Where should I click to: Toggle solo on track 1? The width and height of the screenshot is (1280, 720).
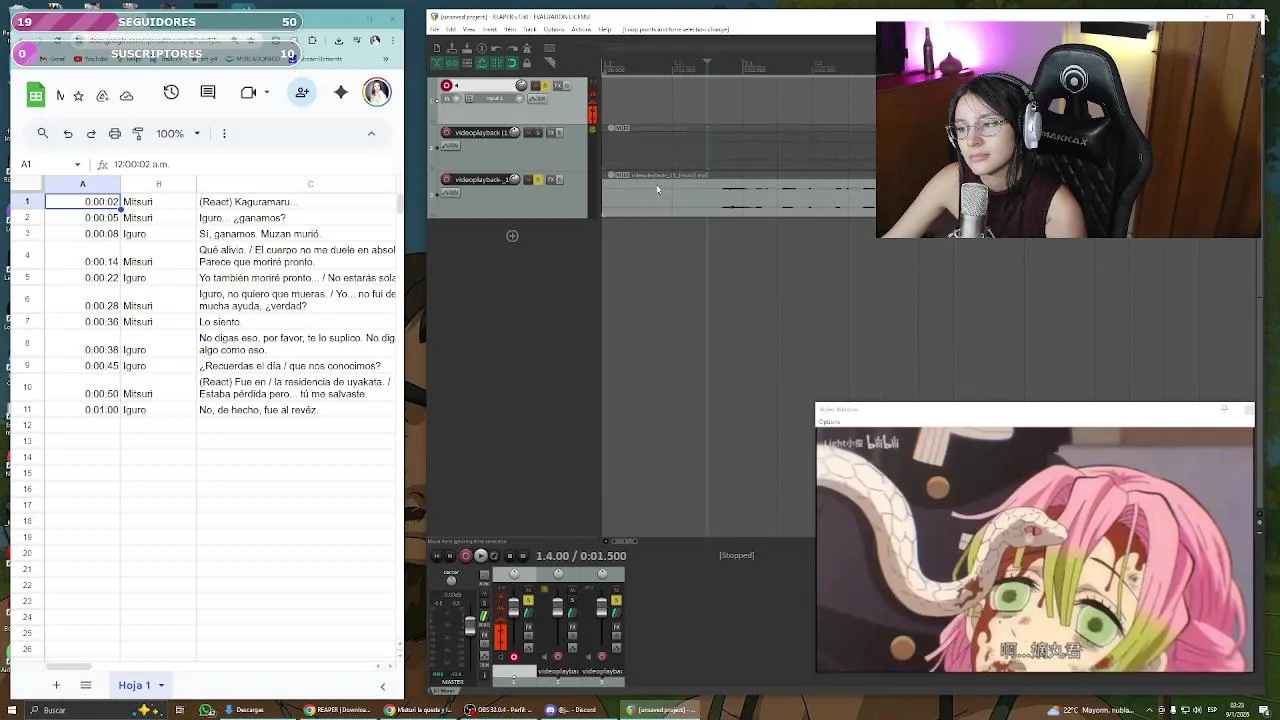(x=546, y=86)
